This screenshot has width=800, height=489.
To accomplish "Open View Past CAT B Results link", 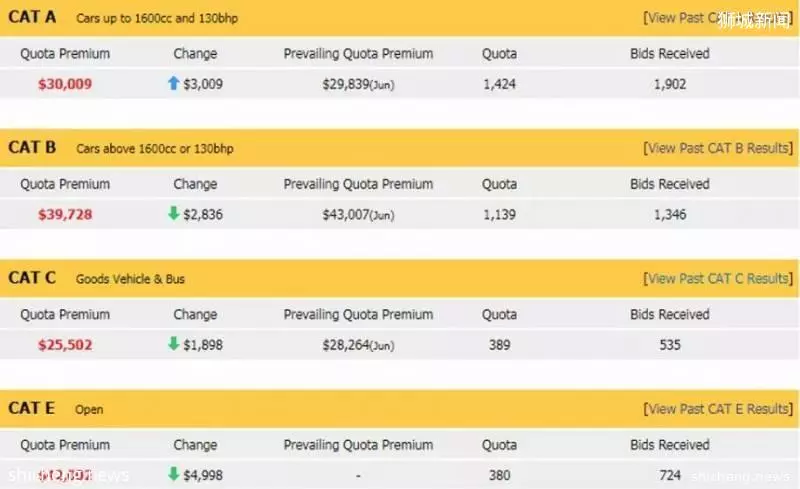I will [718, 148].
